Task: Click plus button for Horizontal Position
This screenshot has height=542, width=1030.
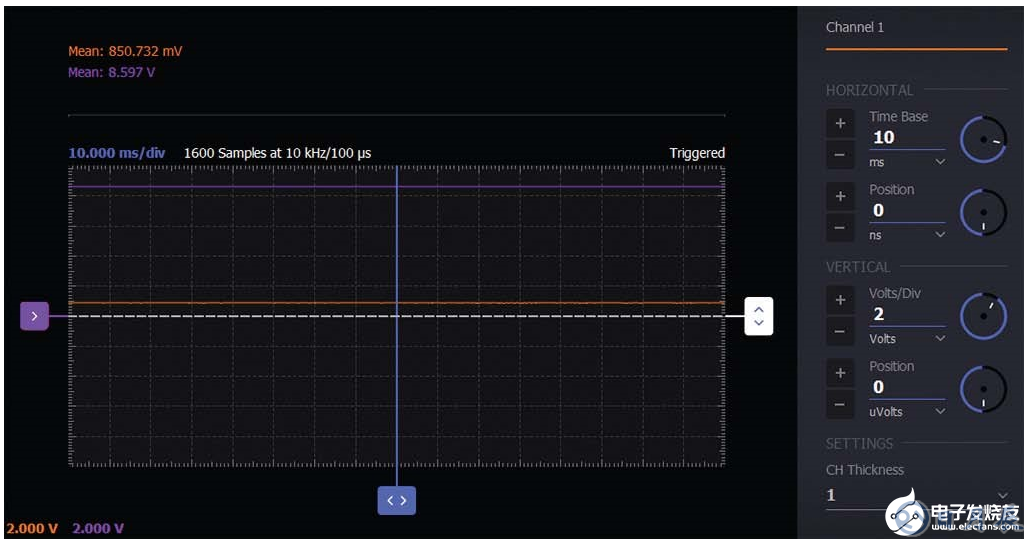Action: 840,197
